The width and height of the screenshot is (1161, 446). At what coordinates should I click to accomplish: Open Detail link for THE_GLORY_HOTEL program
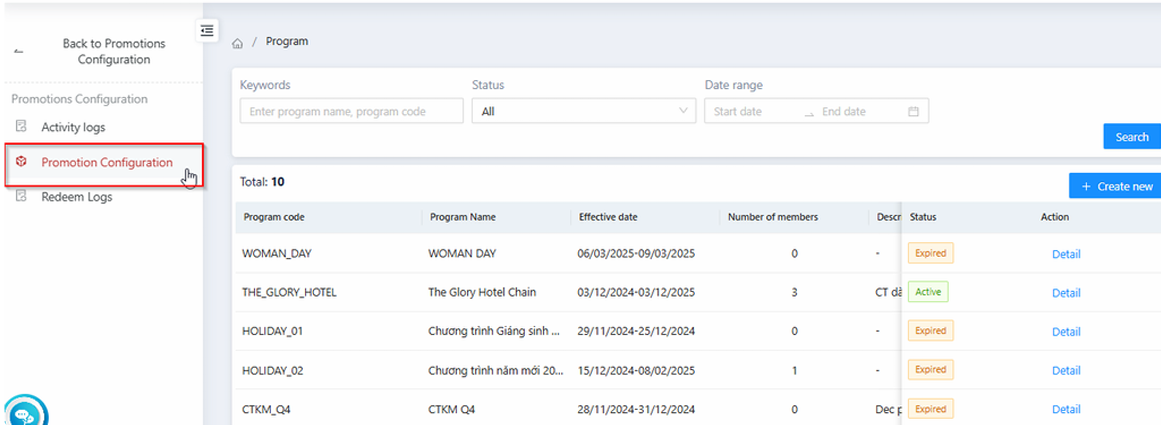[x=1066, y=293]
